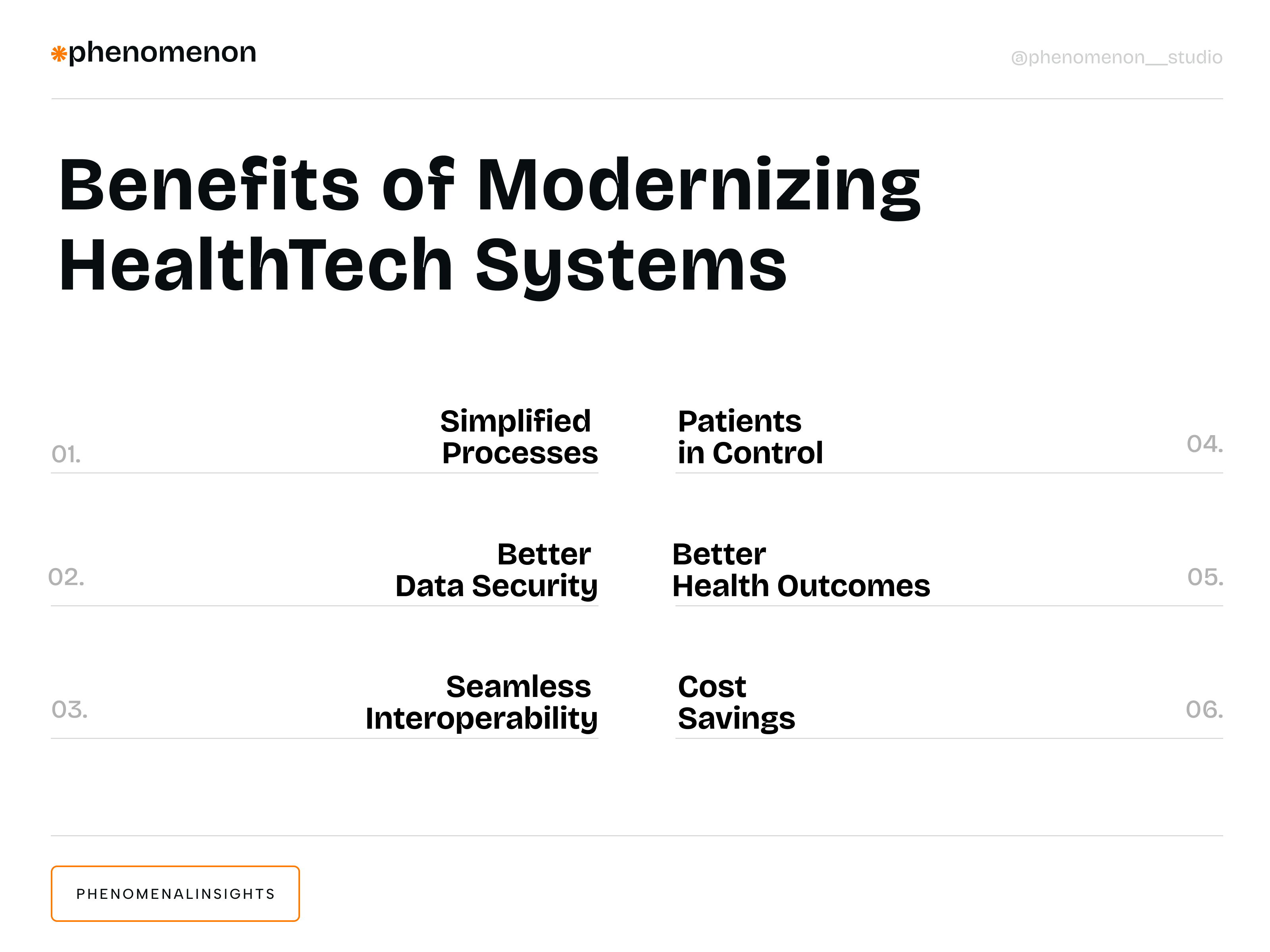Choose the 'Seamless Interoperability' item
Image resolution: width=1270 pixels, height=952 pixels.
(x=481, y=702)
